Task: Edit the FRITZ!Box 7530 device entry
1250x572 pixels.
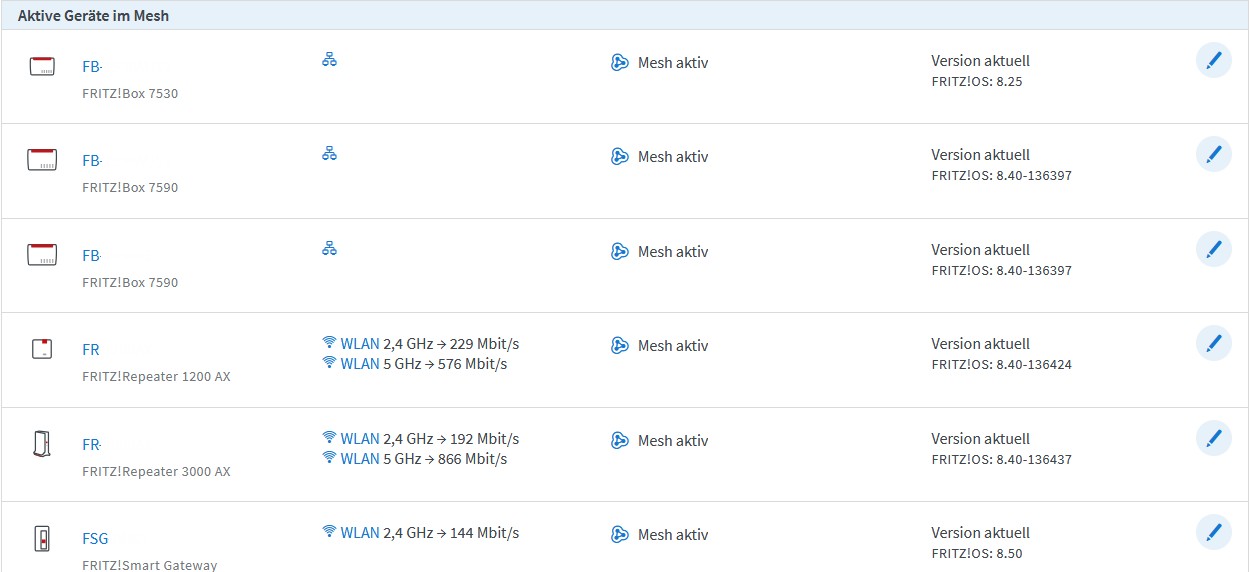Action: pos(1214,60)
